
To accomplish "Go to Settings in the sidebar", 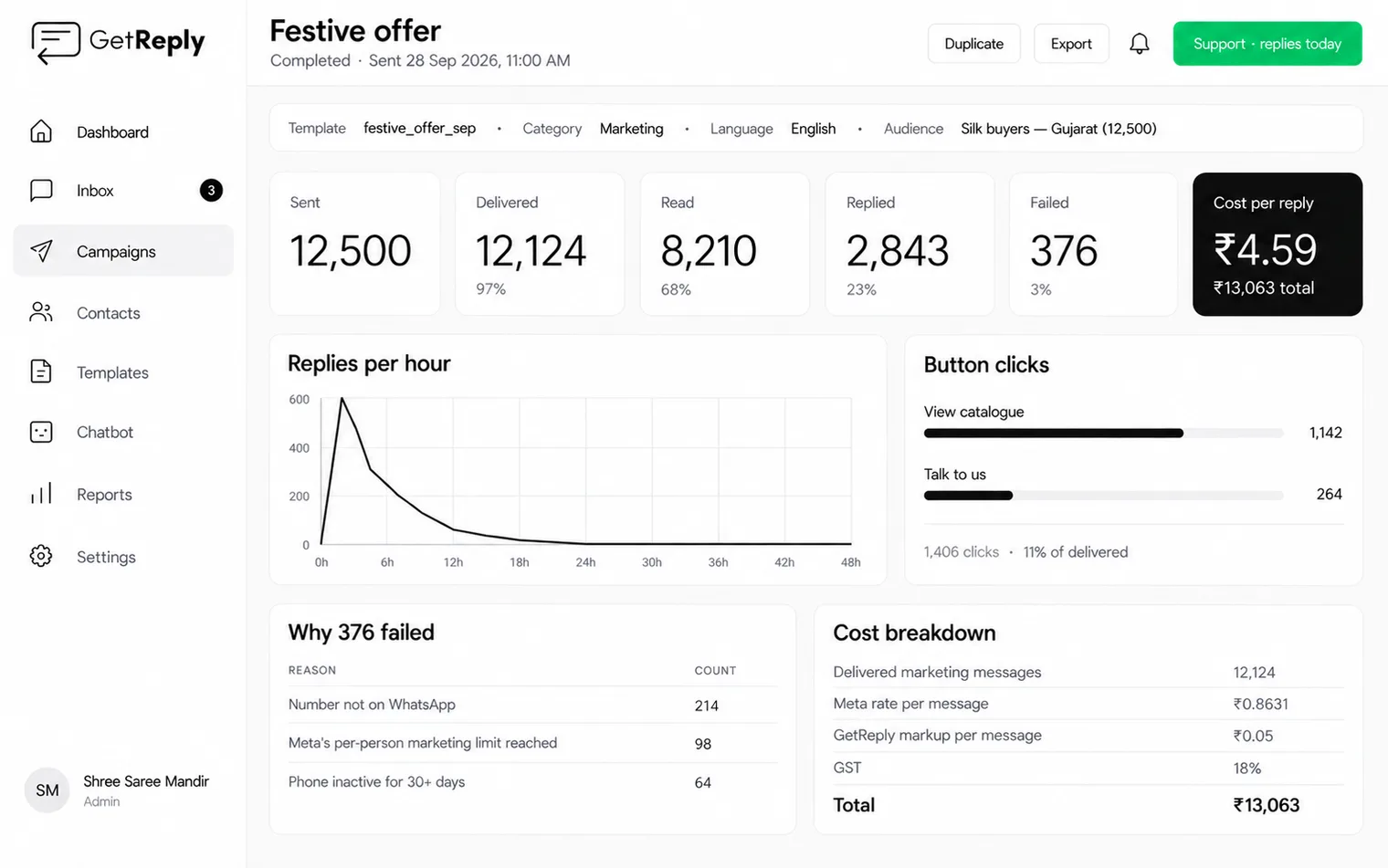I will click(123, 556).
